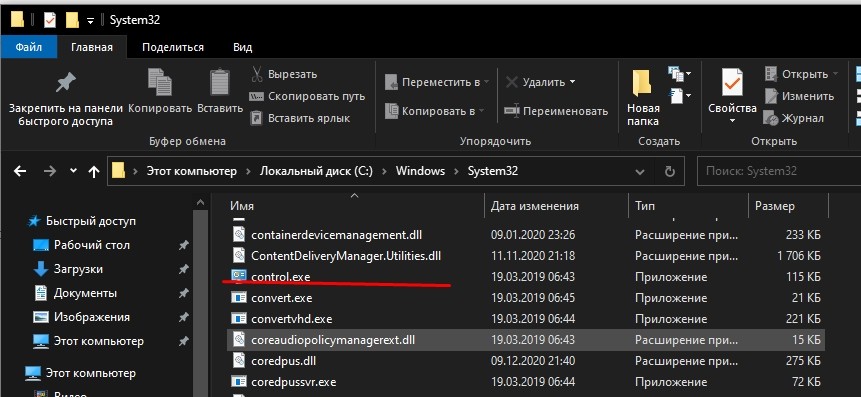The width and height of the screenshot is (861, 397).
Task: Expand the Свойства dropdown arrow
Action: (733, 121)
